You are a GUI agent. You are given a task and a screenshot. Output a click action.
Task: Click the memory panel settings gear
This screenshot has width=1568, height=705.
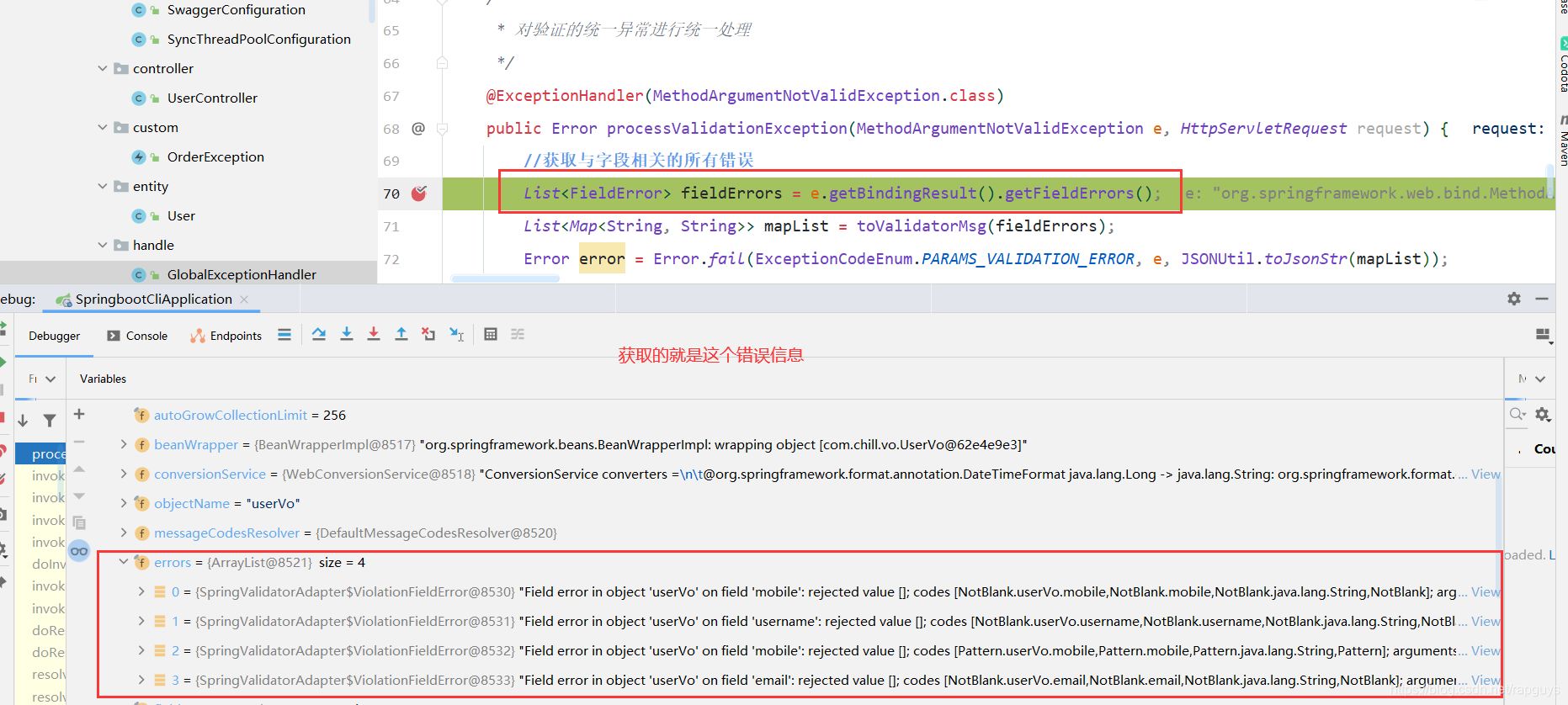1543,414
